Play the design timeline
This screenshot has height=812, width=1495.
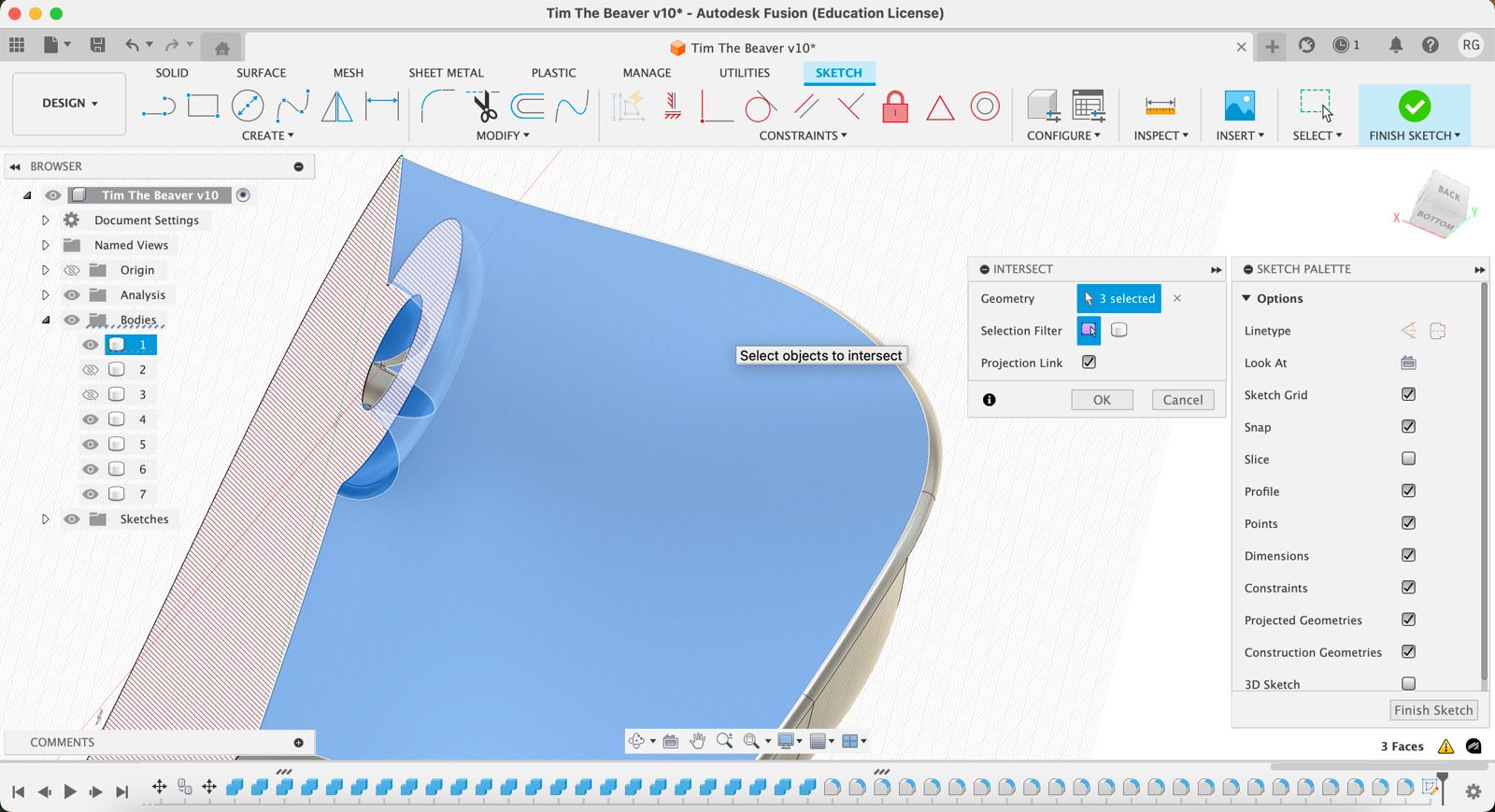tap(70, 791)
